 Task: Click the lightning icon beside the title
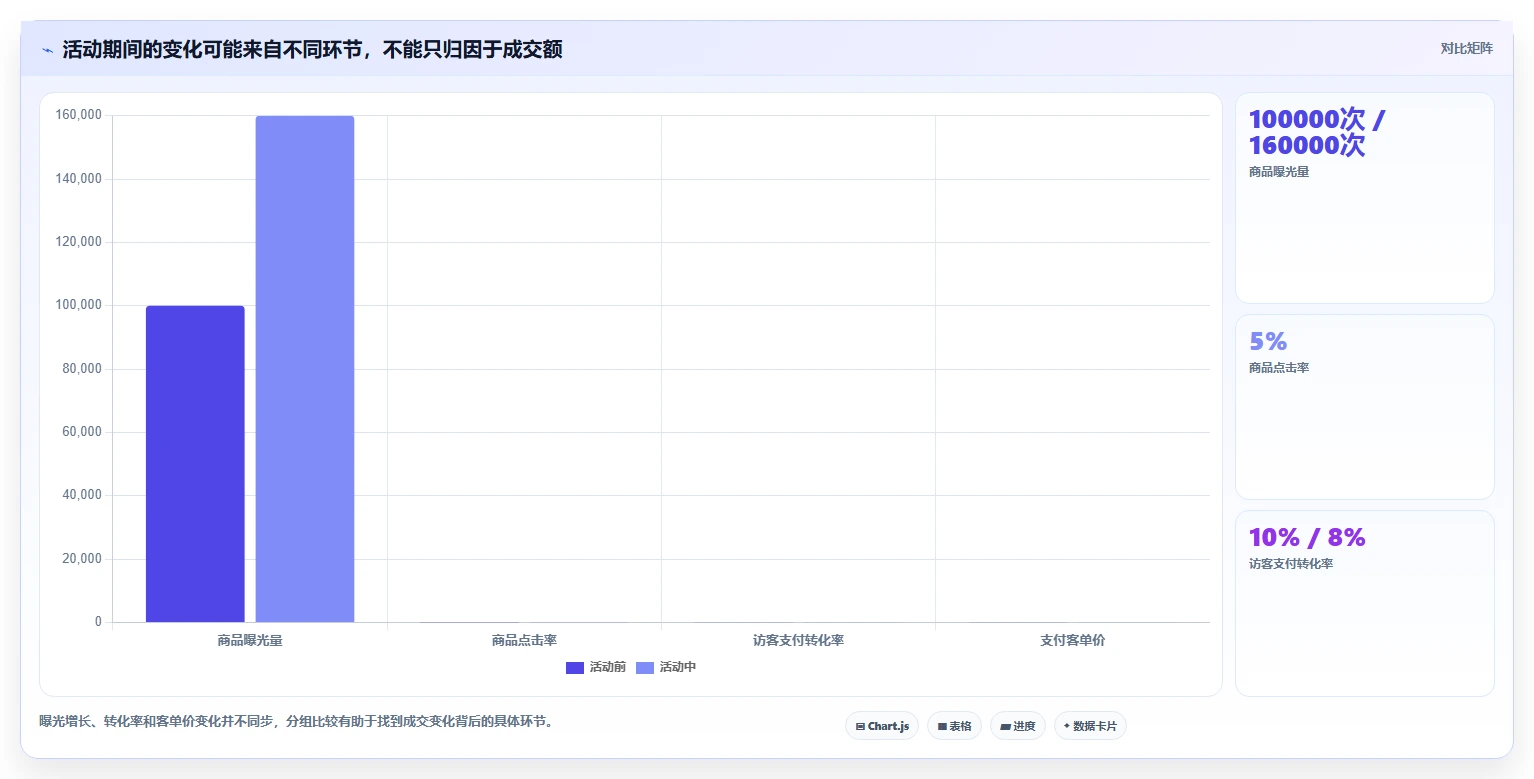48,50
